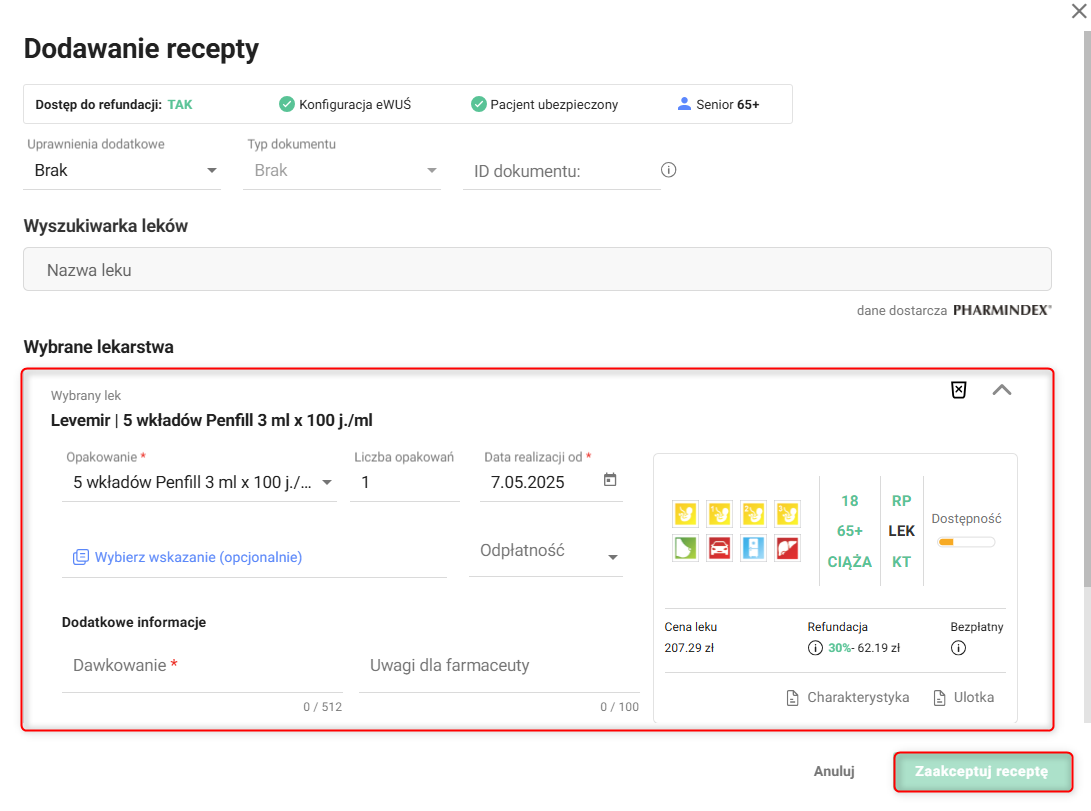Viewport: 1091px width, 811px height.
Task: Open Ulotka leaflet
Action: 964,698
